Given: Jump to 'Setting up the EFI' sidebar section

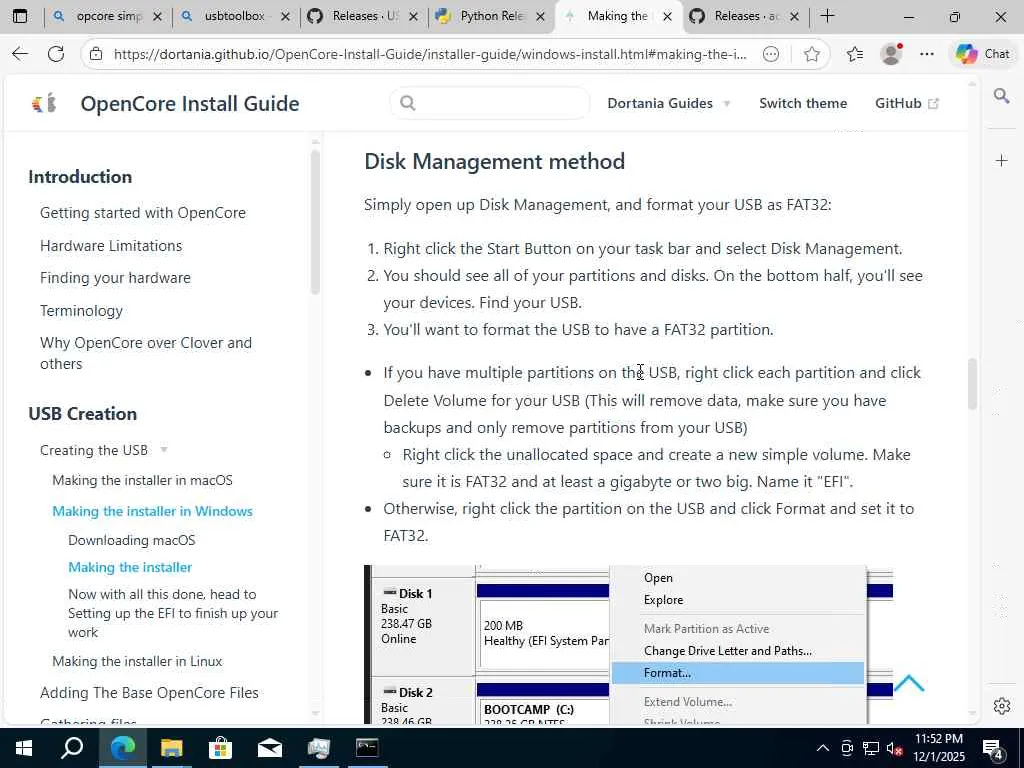Looking at the screenshot, I should [x=173, y=613].
